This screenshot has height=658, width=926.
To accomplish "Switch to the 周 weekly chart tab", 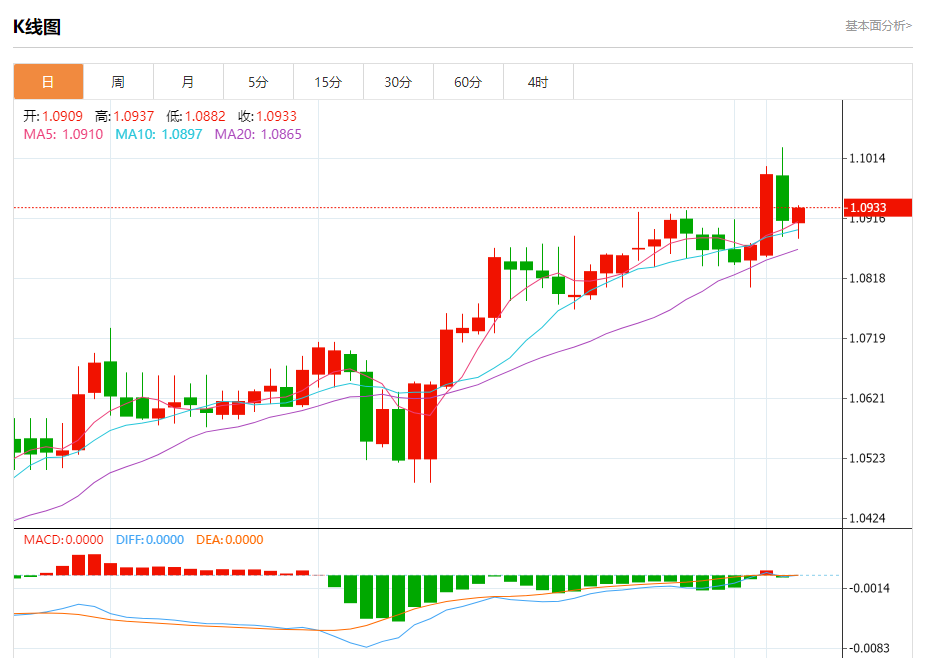I will point(118,82).
